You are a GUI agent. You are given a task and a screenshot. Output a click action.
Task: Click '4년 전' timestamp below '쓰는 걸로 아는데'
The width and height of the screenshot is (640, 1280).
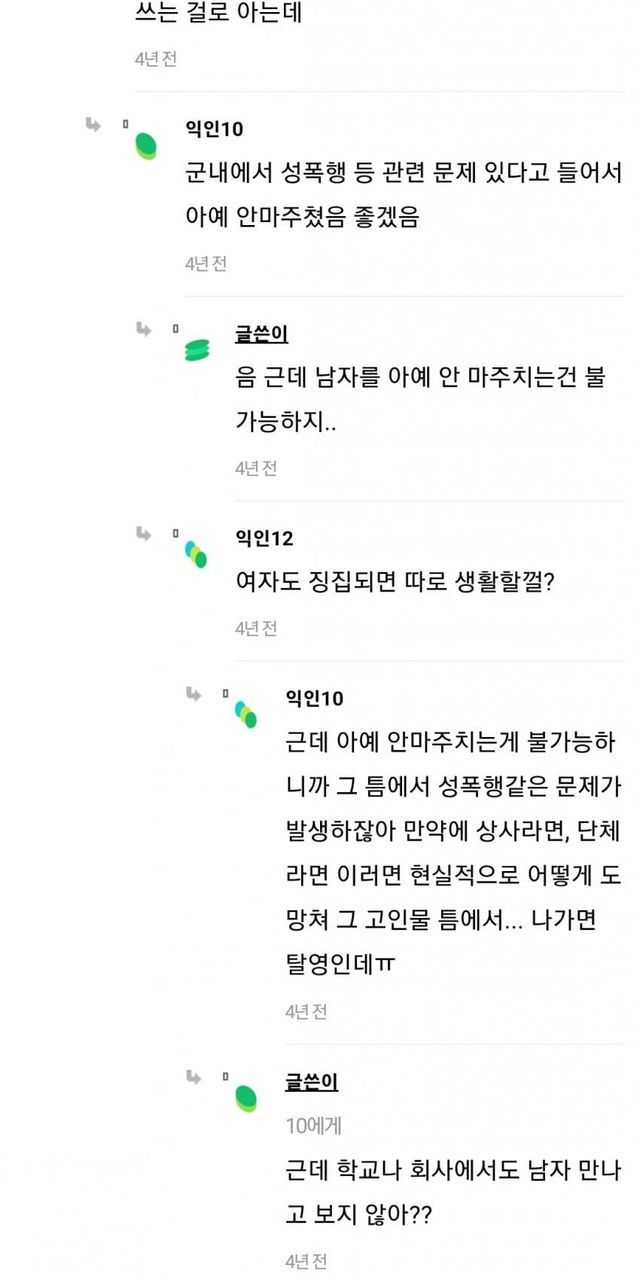coord(156,59)
